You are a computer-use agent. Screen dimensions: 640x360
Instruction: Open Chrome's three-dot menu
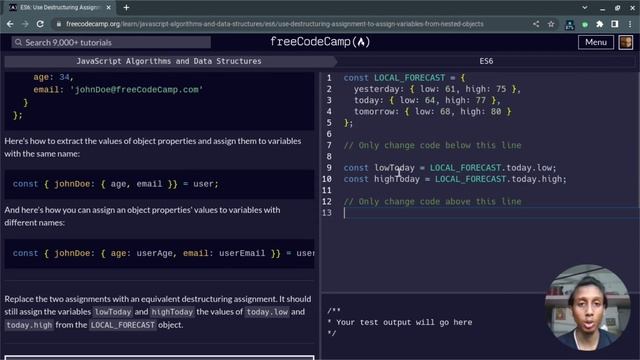coord(630,24)
